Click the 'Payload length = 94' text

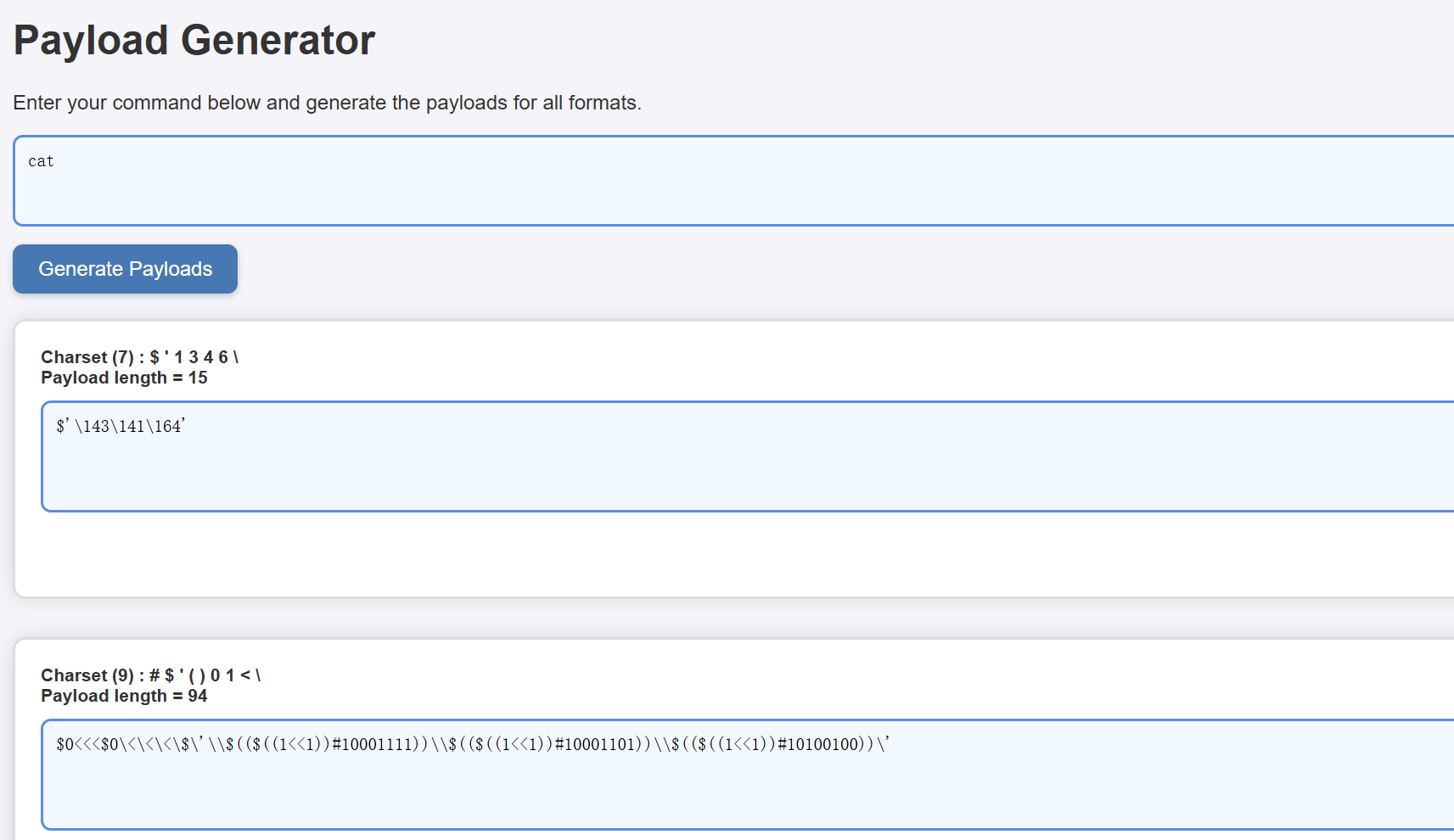(124, 696)
